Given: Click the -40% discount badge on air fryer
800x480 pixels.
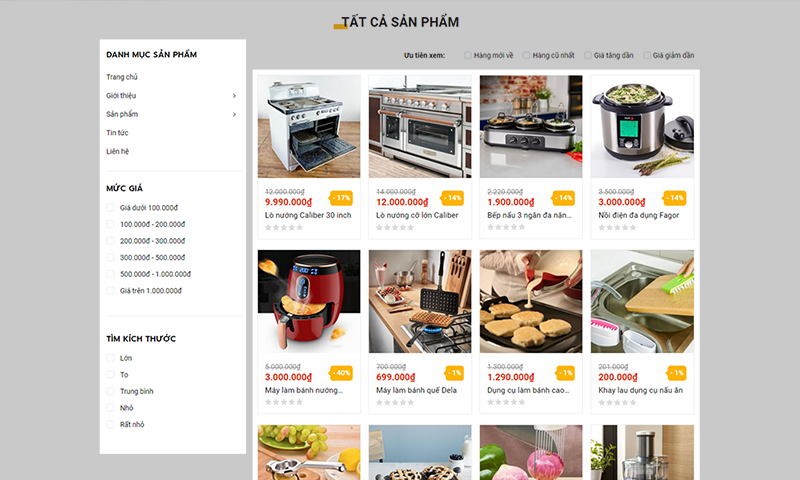Looking at the screenshot, I should (x=341, y=373).
